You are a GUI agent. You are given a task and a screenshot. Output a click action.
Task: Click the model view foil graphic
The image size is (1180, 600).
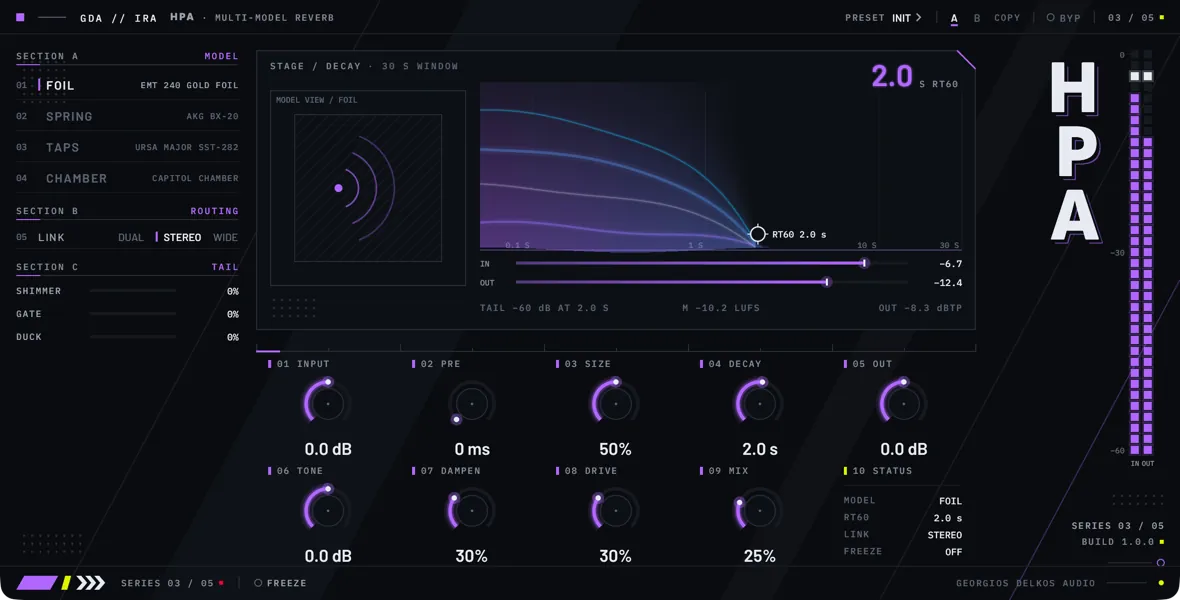[x=368, y=188]
